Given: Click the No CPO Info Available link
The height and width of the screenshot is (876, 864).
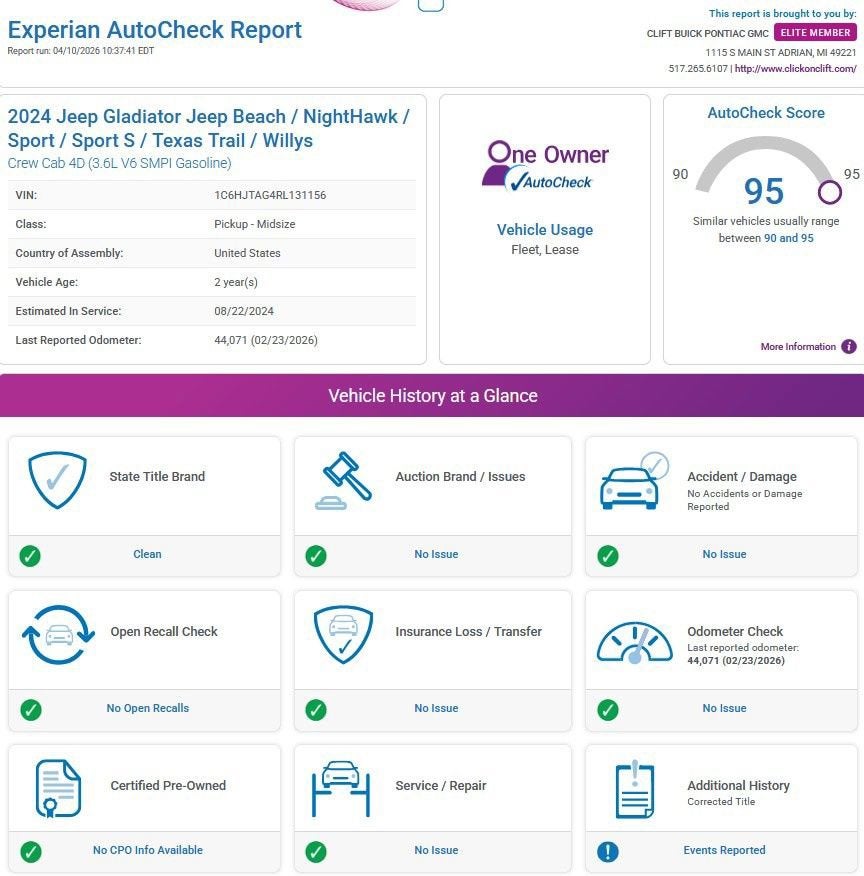Looking at the screenshot, I should point(147,850).
